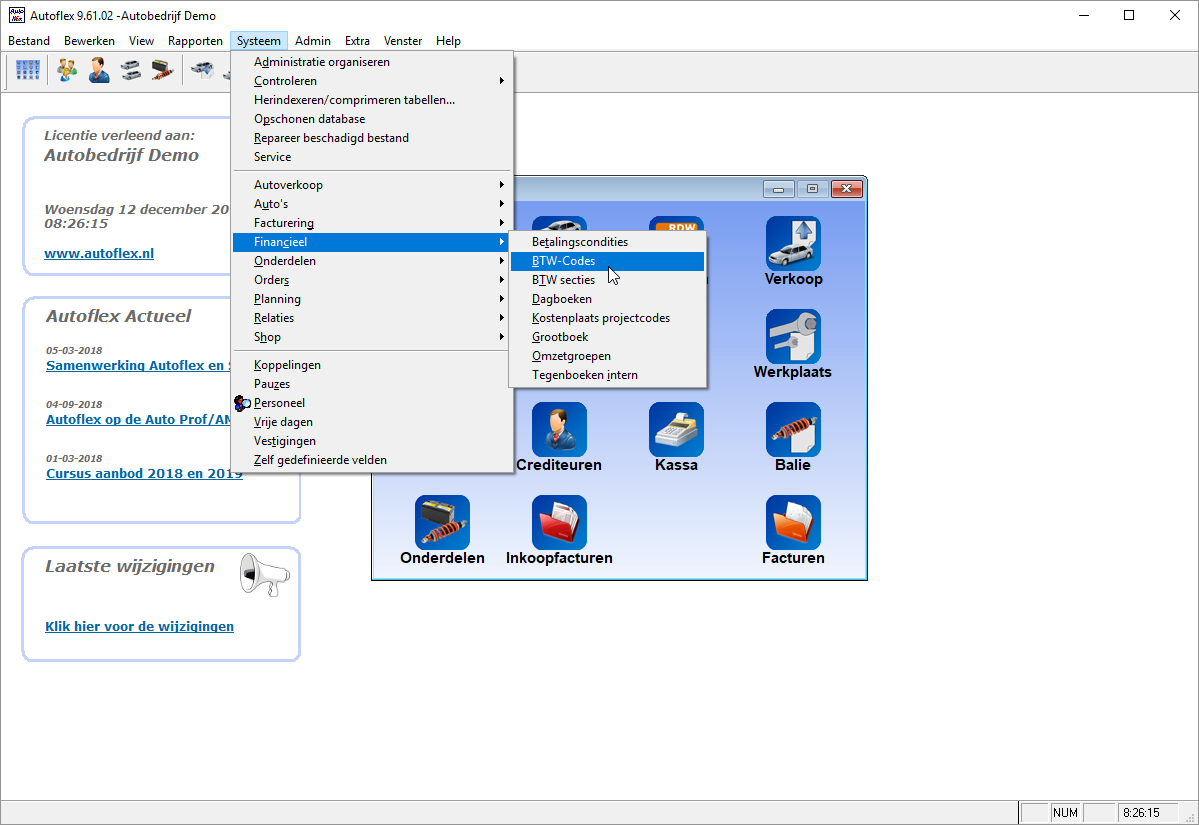This screenshot has width=1199, height=825.
Task: Click the battery and shock absorber toolbar icon
Action: [x=162, y=71]
